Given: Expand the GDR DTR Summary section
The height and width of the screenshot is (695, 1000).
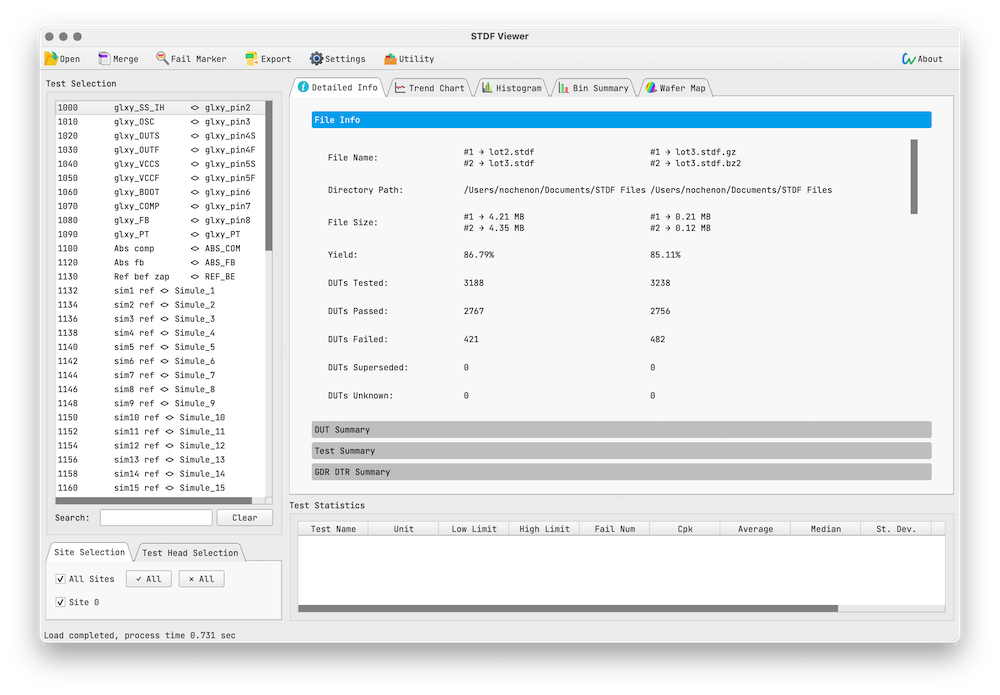Looking at the screenshot, I should pos(621,472).
